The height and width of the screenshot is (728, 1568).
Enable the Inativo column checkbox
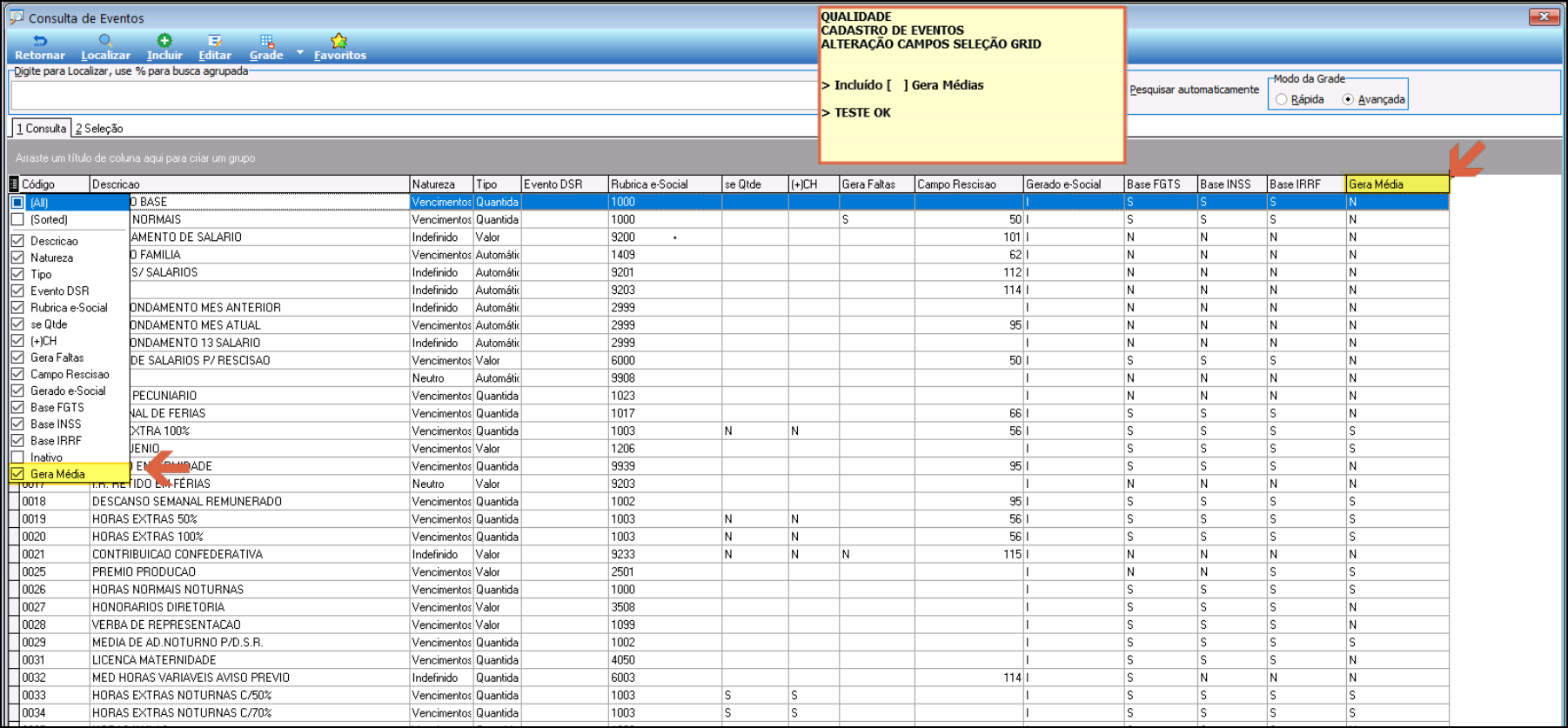click(x=17, y=458)
